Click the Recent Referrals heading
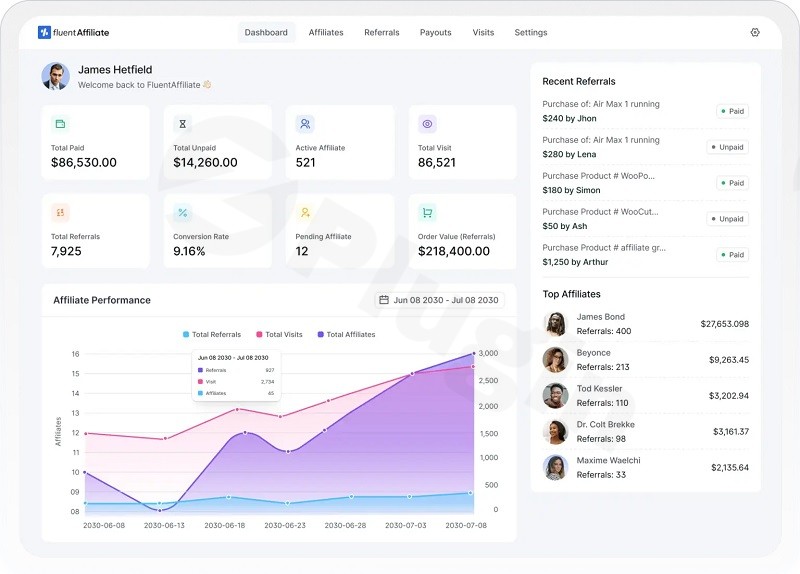The width and height of the screenshot is (800, 574). point(579,82)
